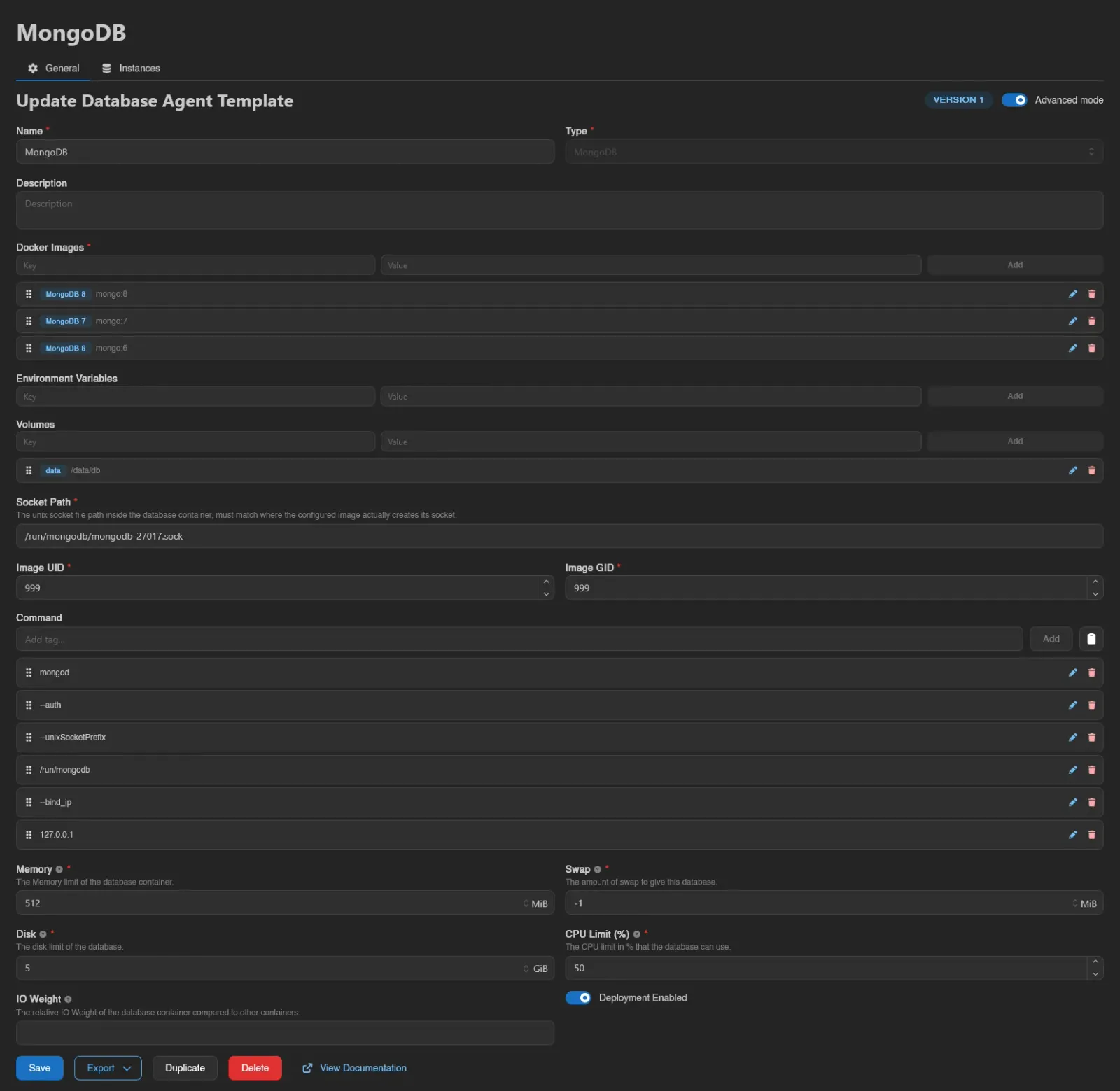The width and height of the screenshot is (1120, 1091).
Task: Open the View Documentation link
Action: pos(355,1068)
